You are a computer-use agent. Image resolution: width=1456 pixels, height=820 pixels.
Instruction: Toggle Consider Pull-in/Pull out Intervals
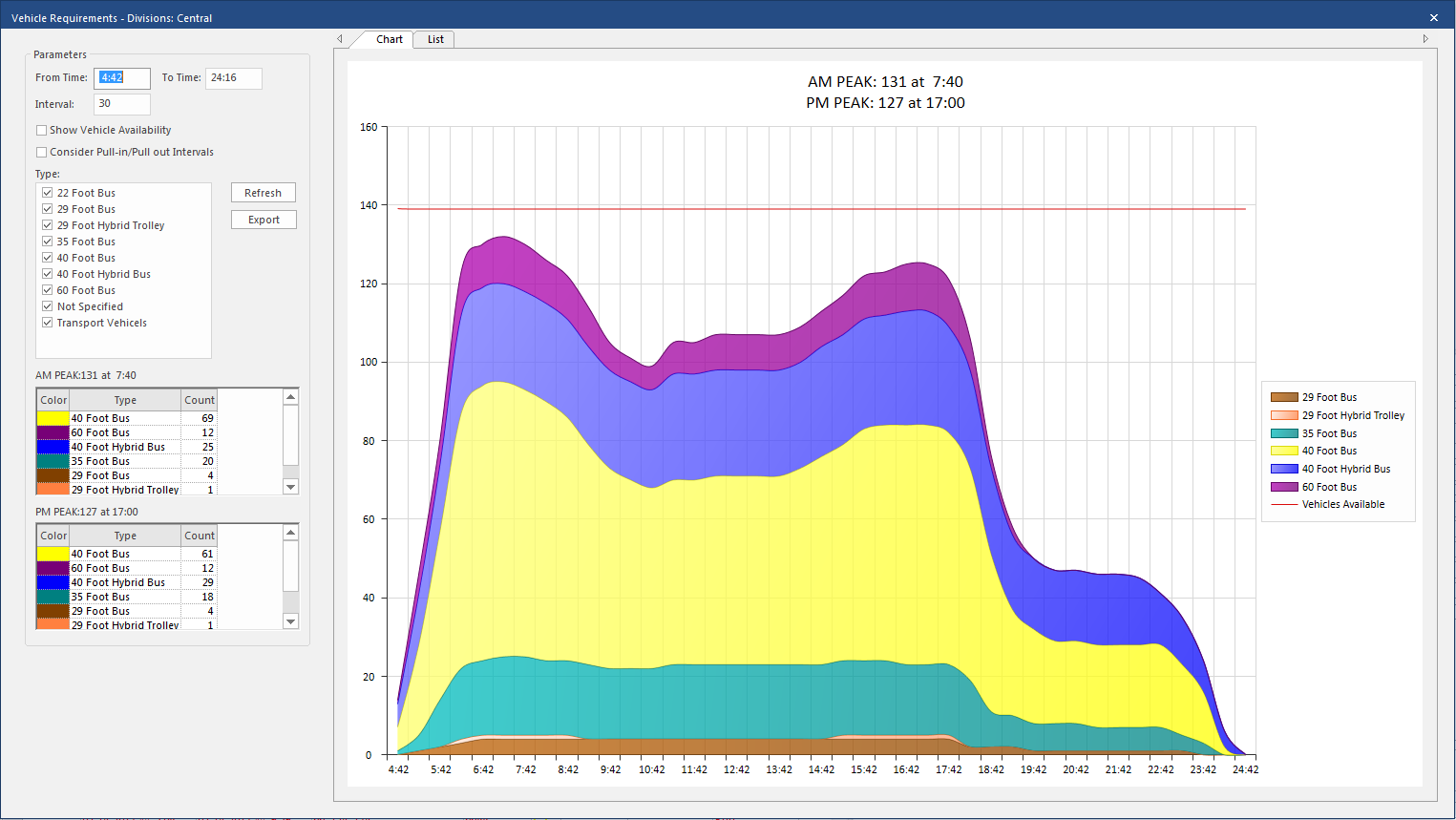coord(42,153)
